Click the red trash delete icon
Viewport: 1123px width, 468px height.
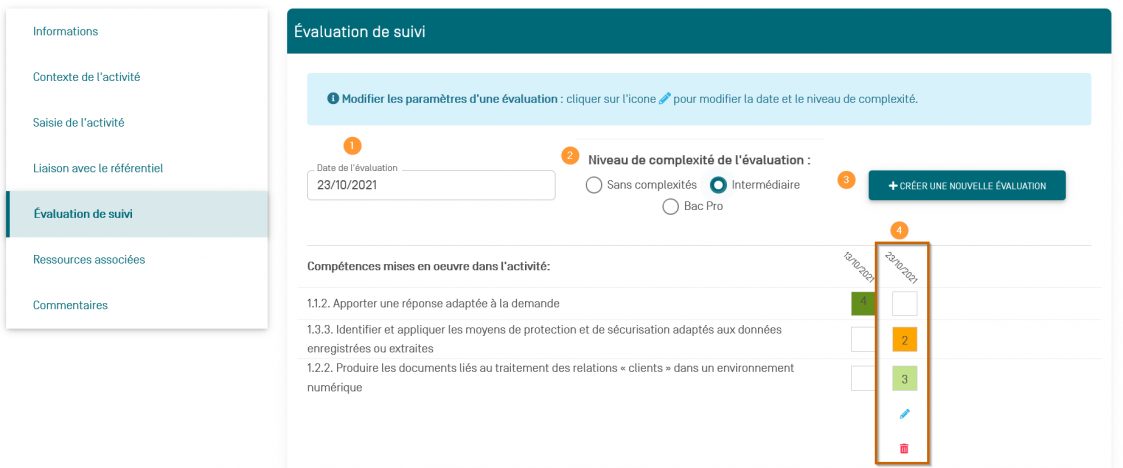[x=905, y=449]
